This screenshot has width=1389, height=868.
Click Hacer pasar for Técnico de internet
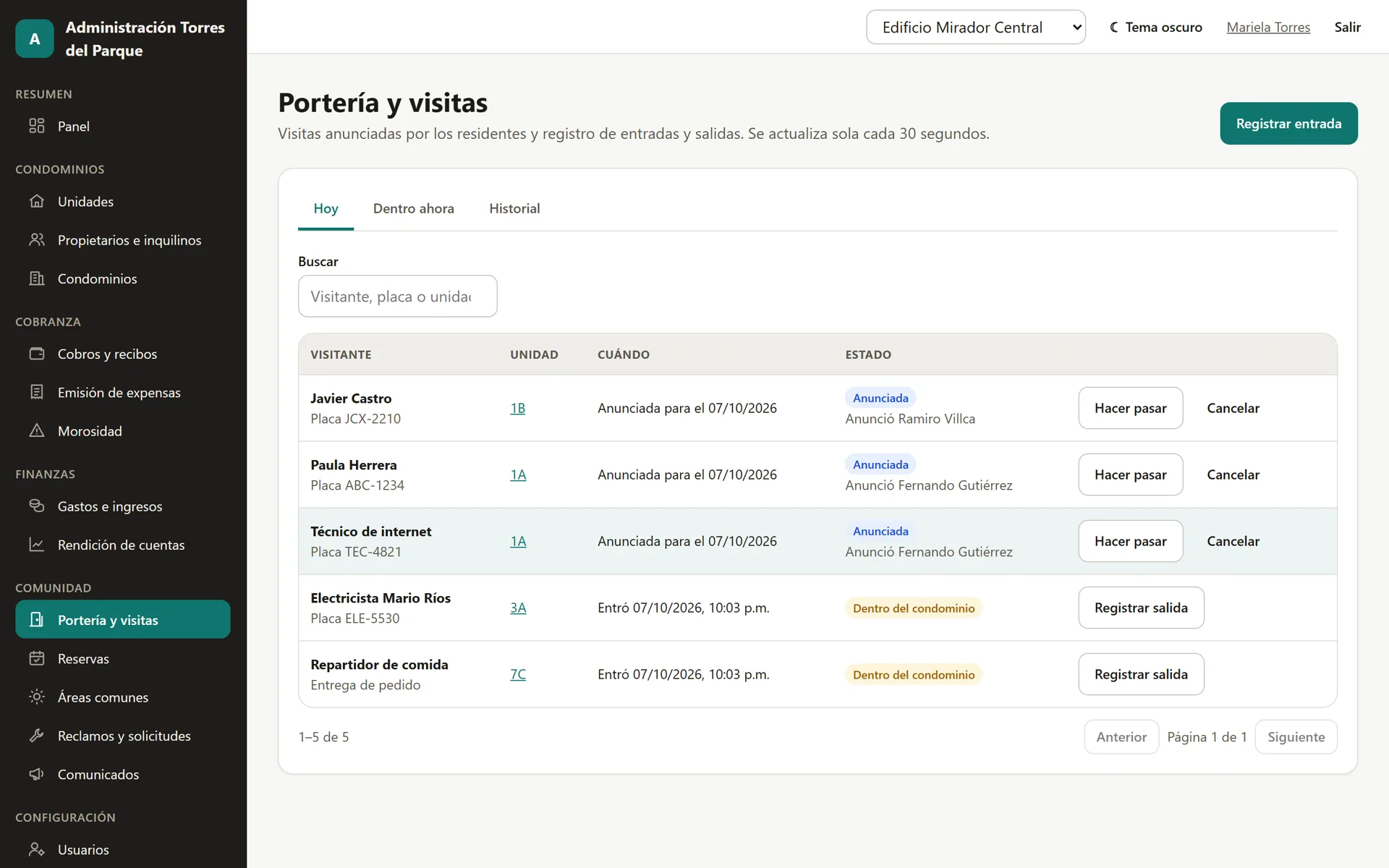1130,541
